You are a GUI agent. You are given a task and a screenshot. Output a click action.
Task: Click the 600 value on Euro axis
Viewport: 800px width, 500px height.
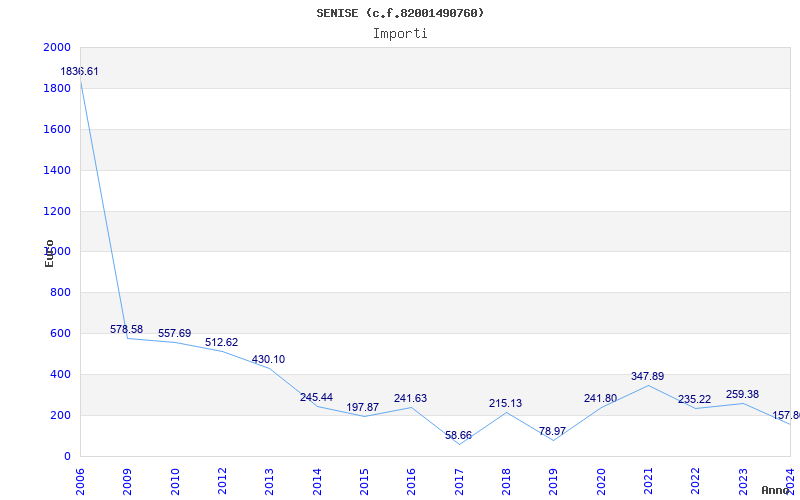coord(60,333)
